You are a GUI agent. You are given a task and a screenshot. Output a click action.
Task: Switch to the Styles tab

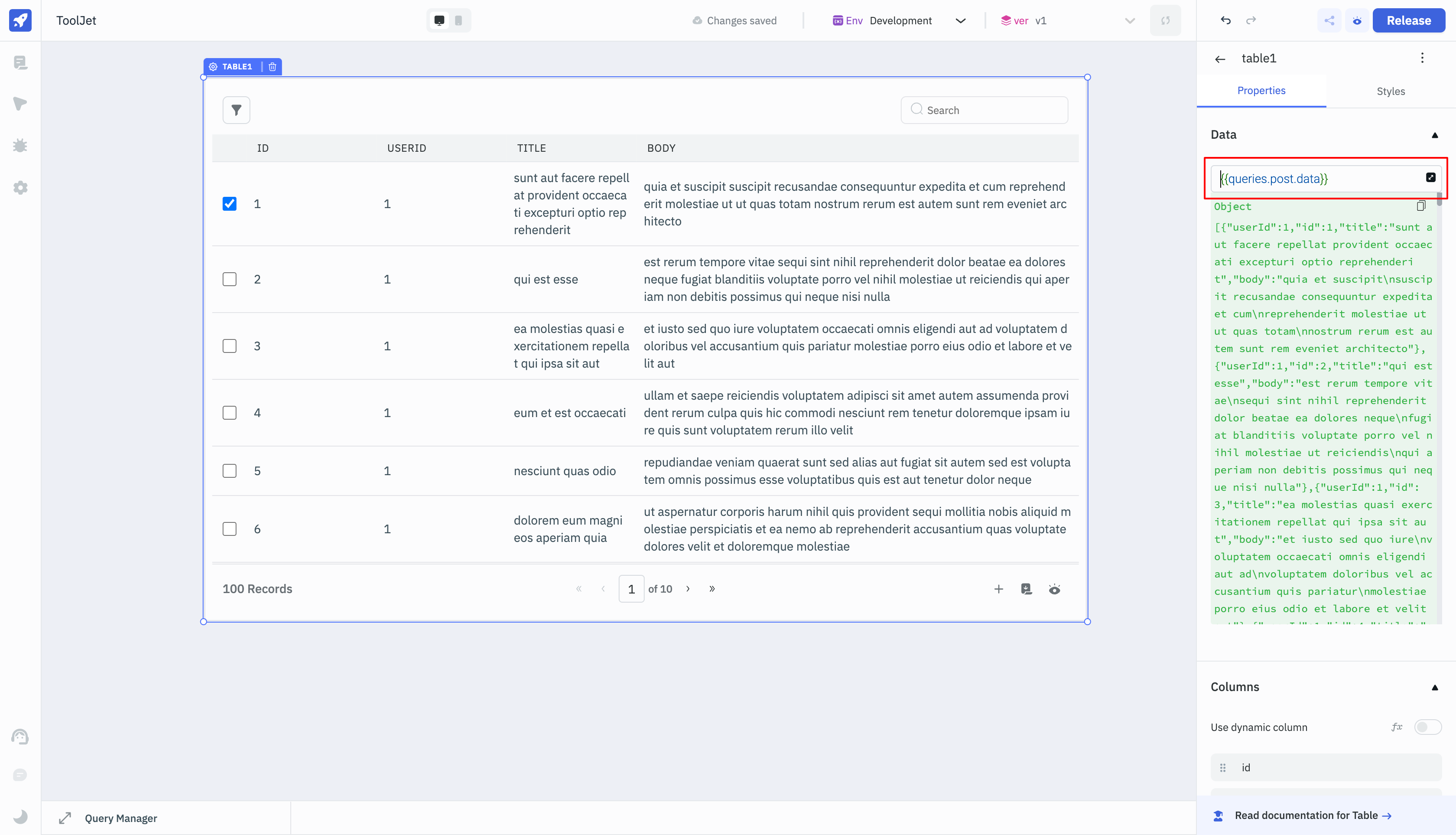(1390, 91)
